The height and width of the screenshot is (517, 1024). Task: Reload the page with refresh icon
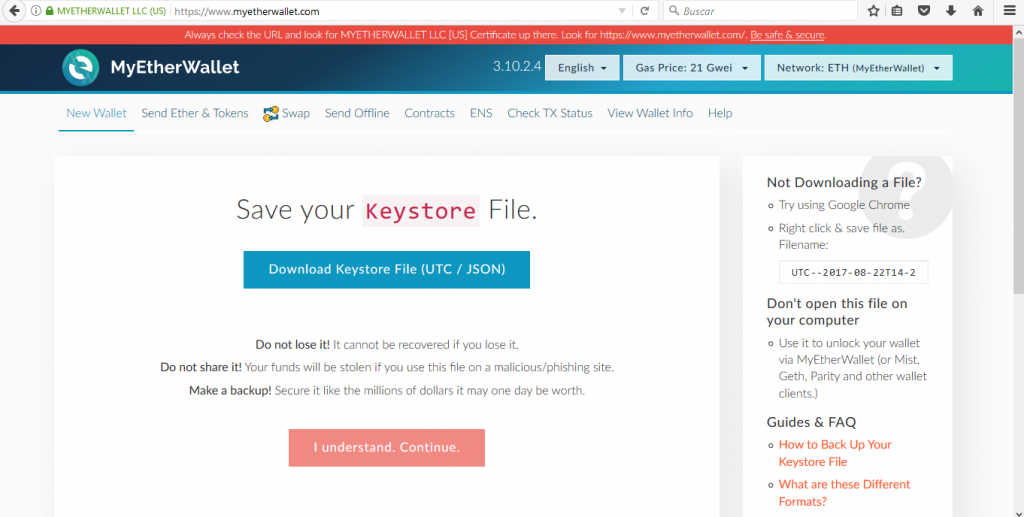coord(645,11)
